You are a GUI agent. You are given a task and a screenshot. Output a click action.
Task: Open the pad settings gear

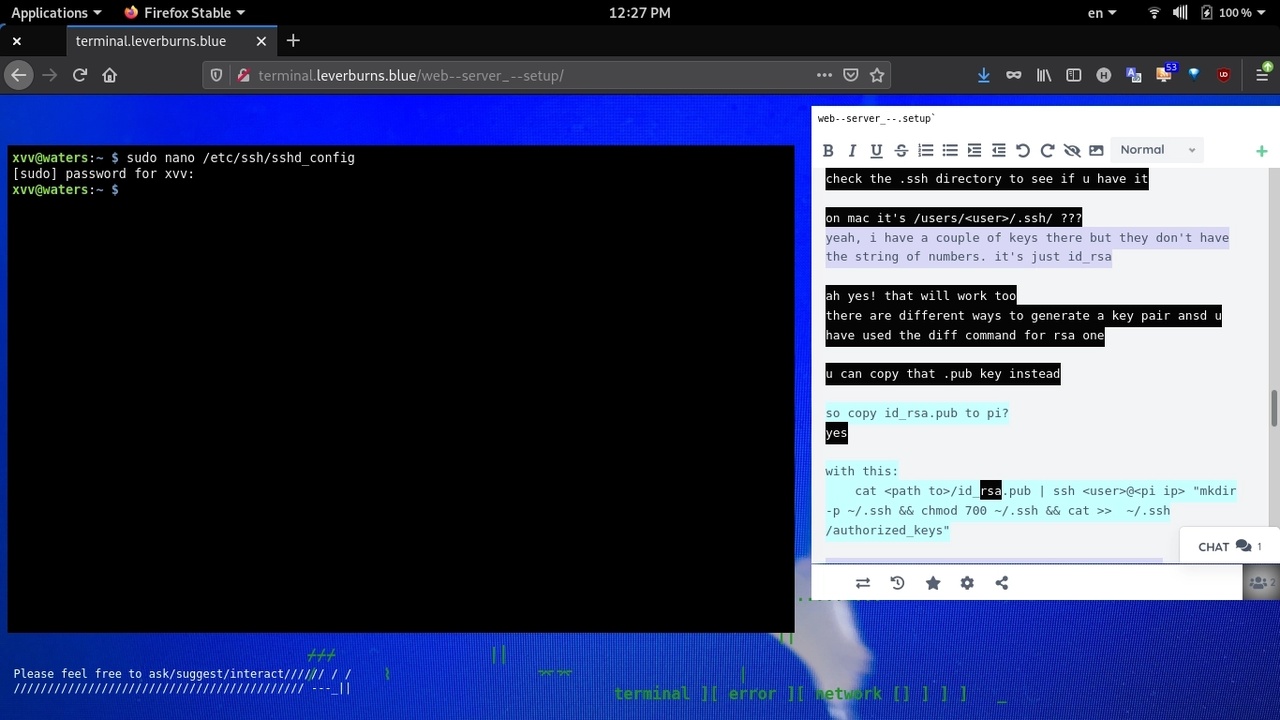(x=967, y=583)
